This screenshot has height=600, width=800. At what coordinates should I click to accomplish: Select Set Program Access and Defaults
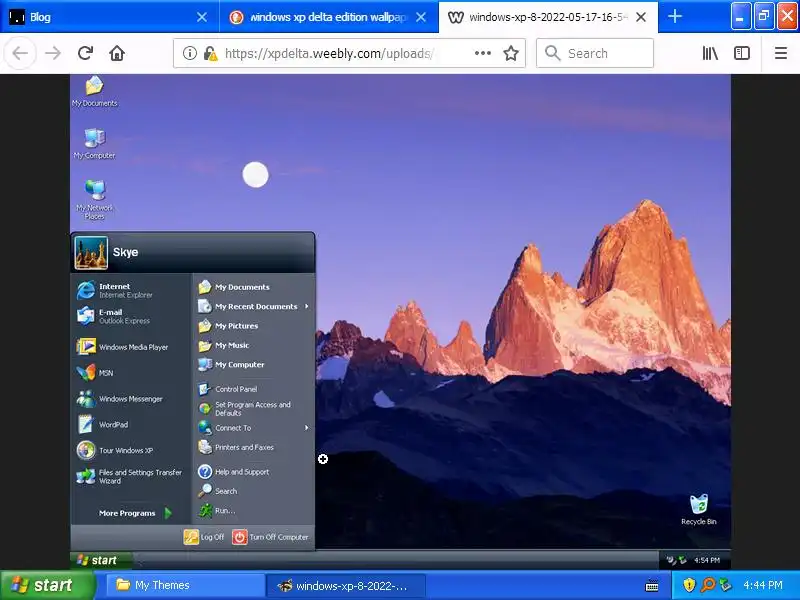pos(254,409)
